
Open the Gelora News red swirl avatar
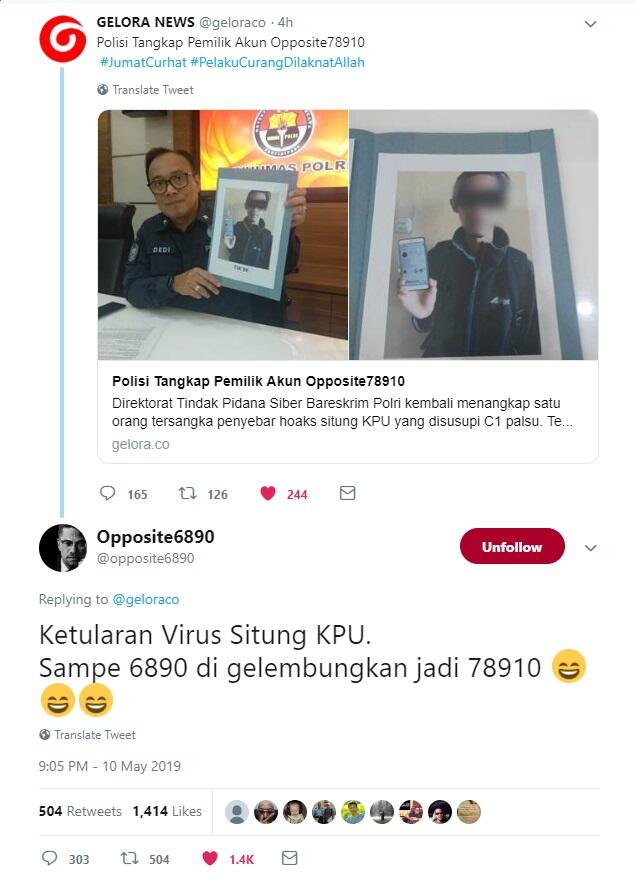click(62, 39)
